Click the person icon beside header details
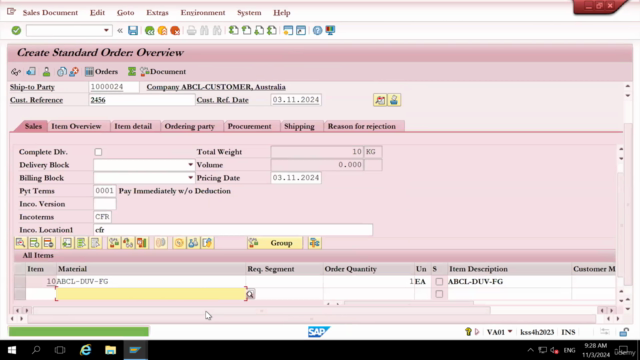 point(394,100)
